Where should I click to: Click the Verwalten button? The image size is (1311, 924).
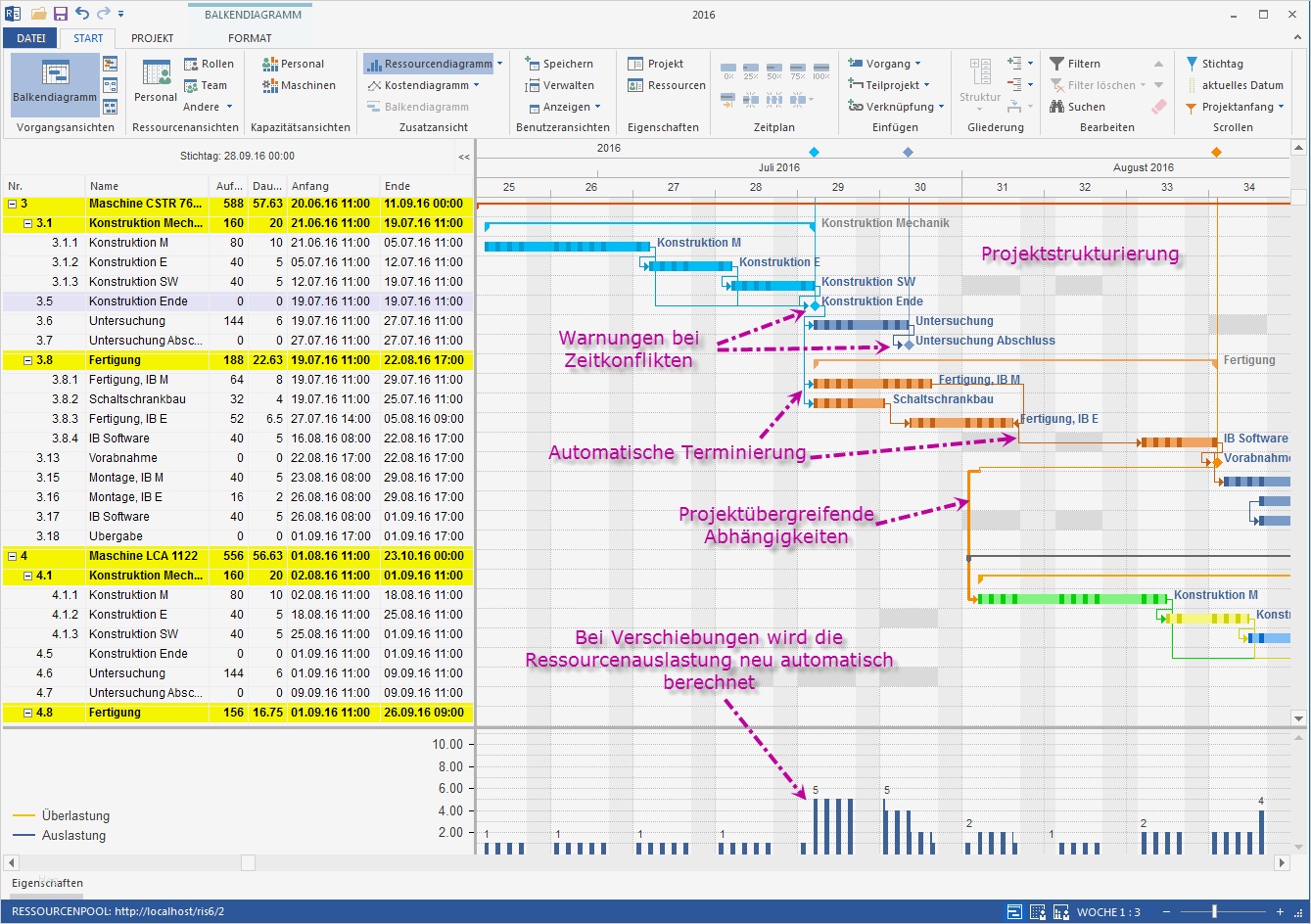click(x=566, y=85)
